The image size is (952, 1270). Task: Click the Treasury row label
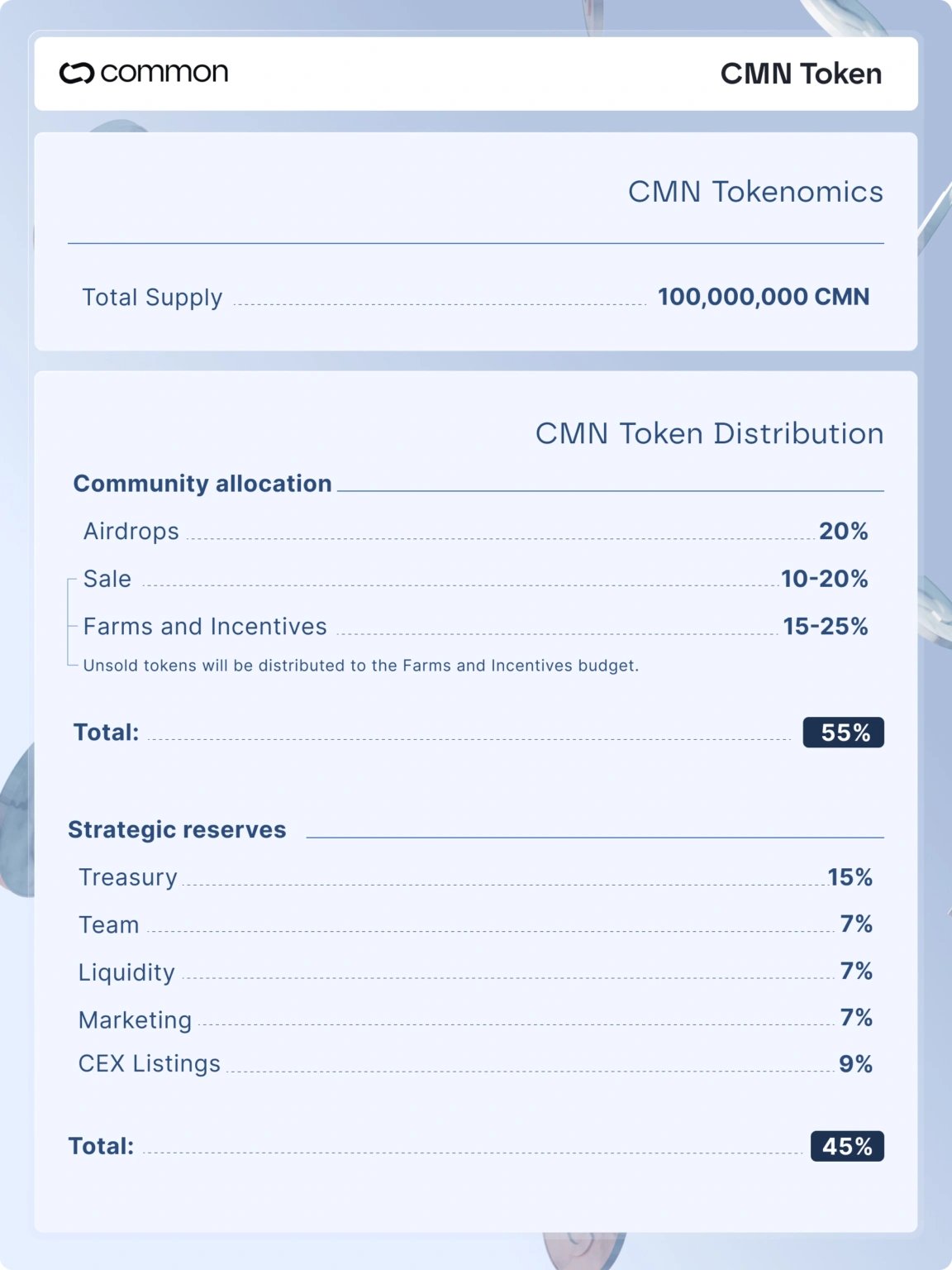128,877
